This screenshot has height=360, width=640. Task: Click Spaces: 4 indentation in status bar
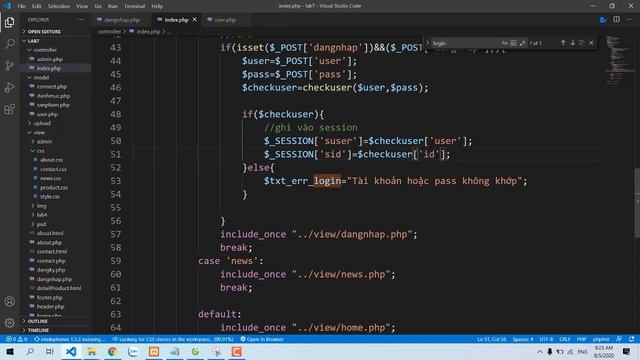(x=523, y=339)
